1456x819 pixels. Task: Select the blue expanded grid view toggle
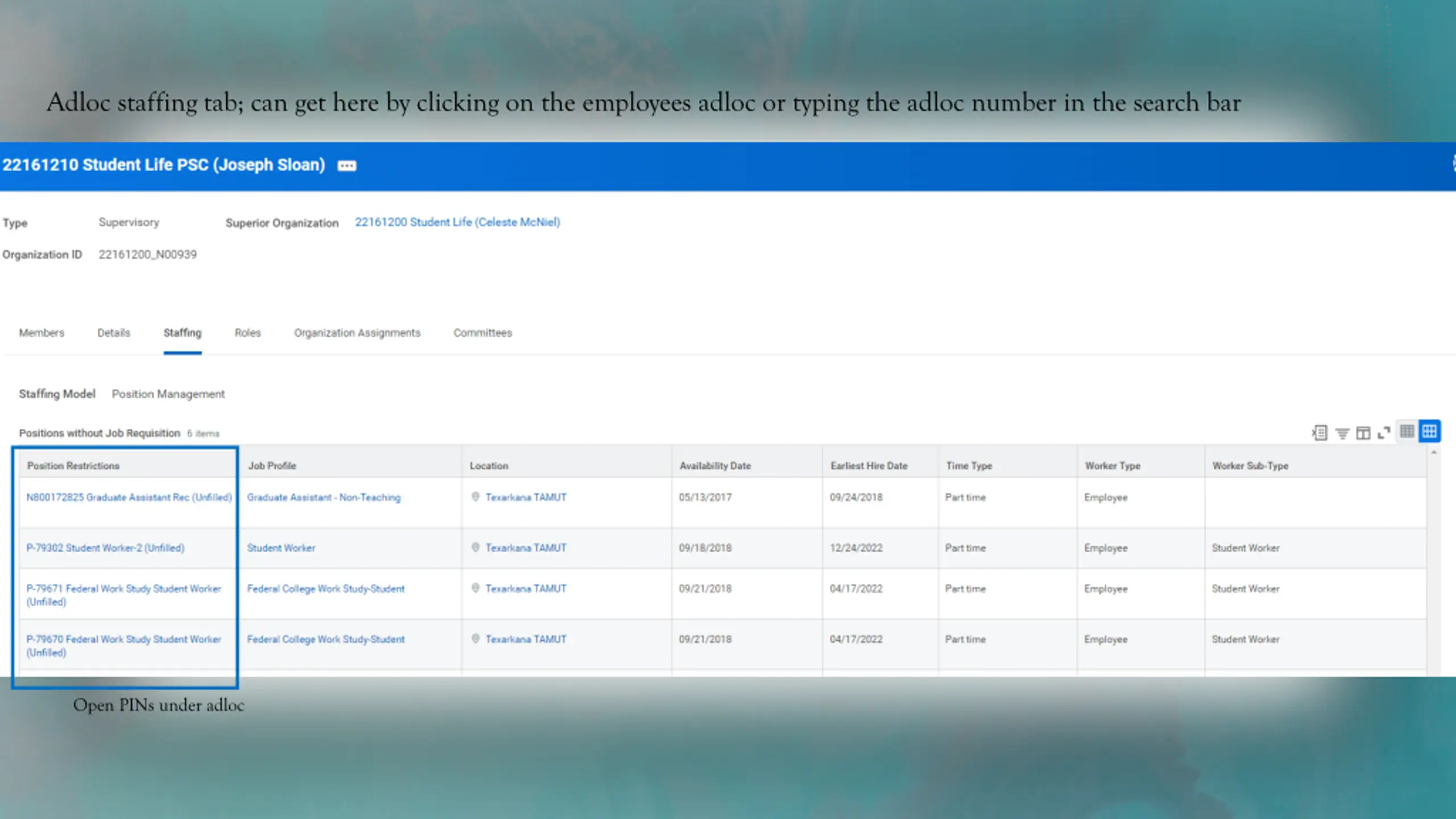click(x=1429, y=431)
